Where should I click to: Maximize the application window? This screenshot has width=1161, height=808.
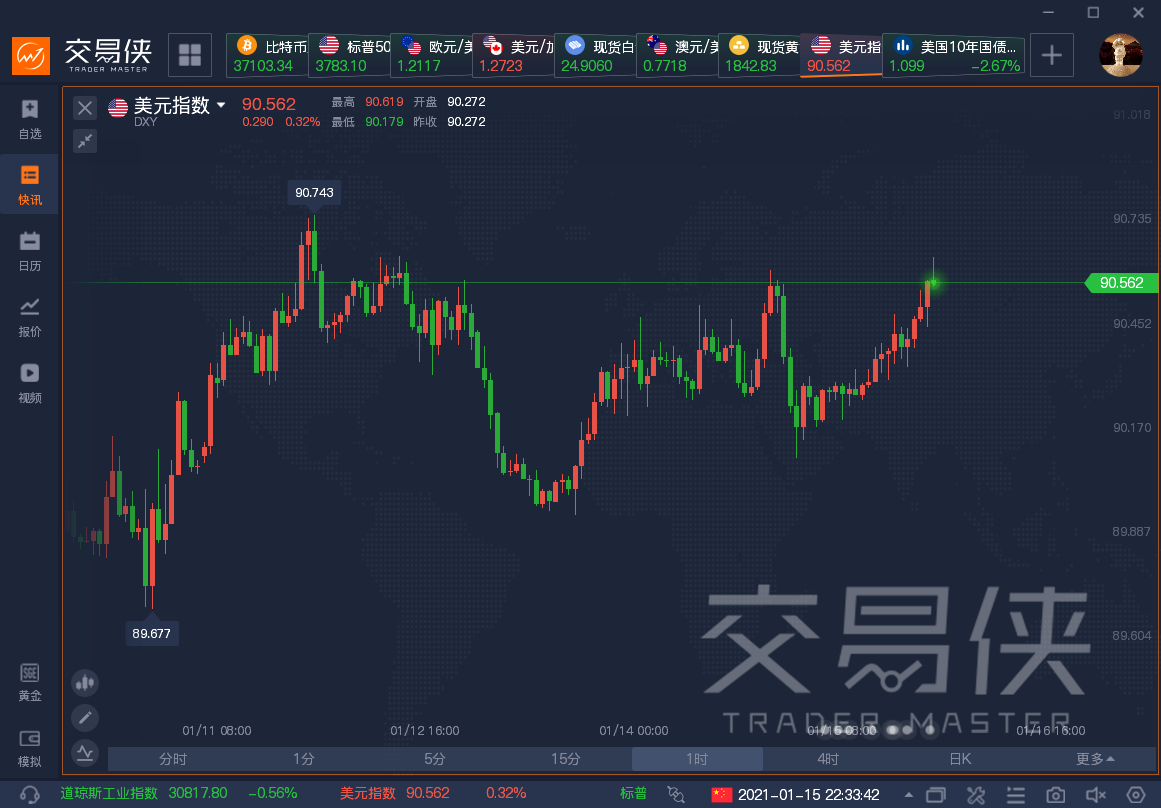pos(1093,13)
